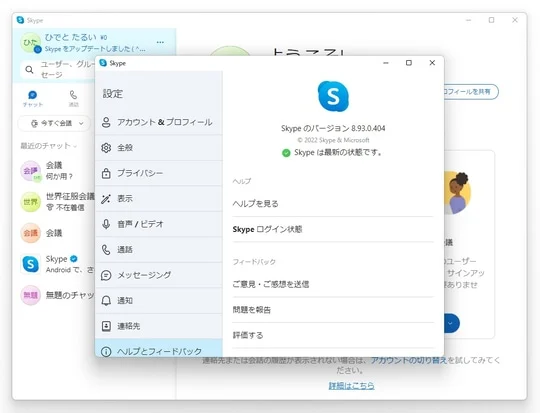
Task: Click the person icon for account settings
Action: (106, 122)
